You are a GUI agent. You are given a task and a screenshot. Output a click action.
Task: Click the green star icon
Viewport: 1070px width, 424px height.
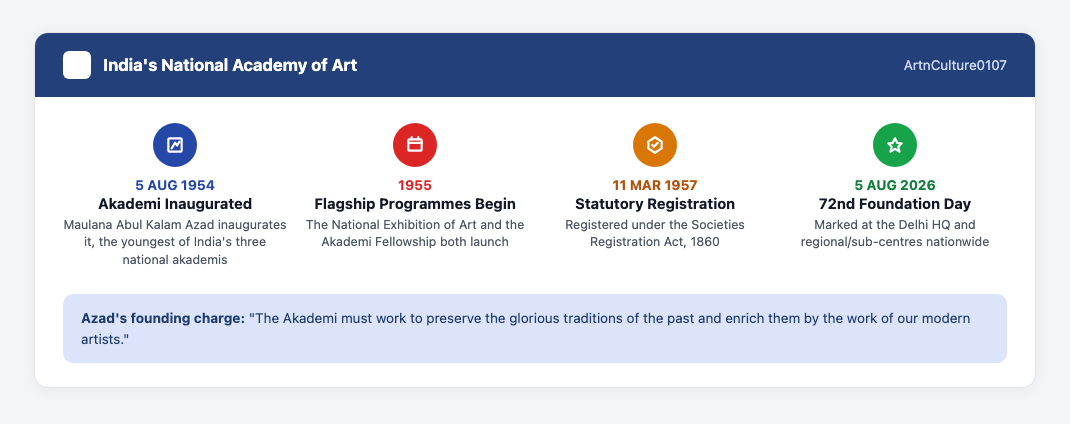[895, 145]
